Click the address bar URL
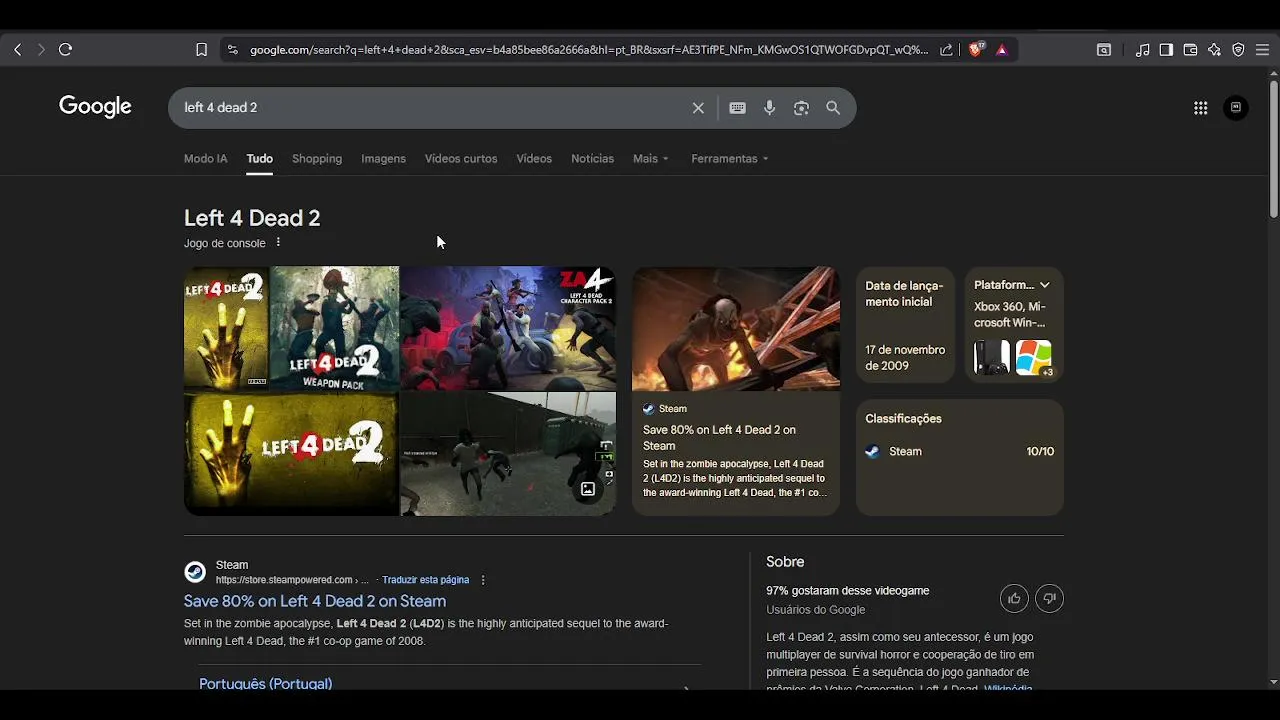The image size is (1280, 720). [x=588, y=49]
